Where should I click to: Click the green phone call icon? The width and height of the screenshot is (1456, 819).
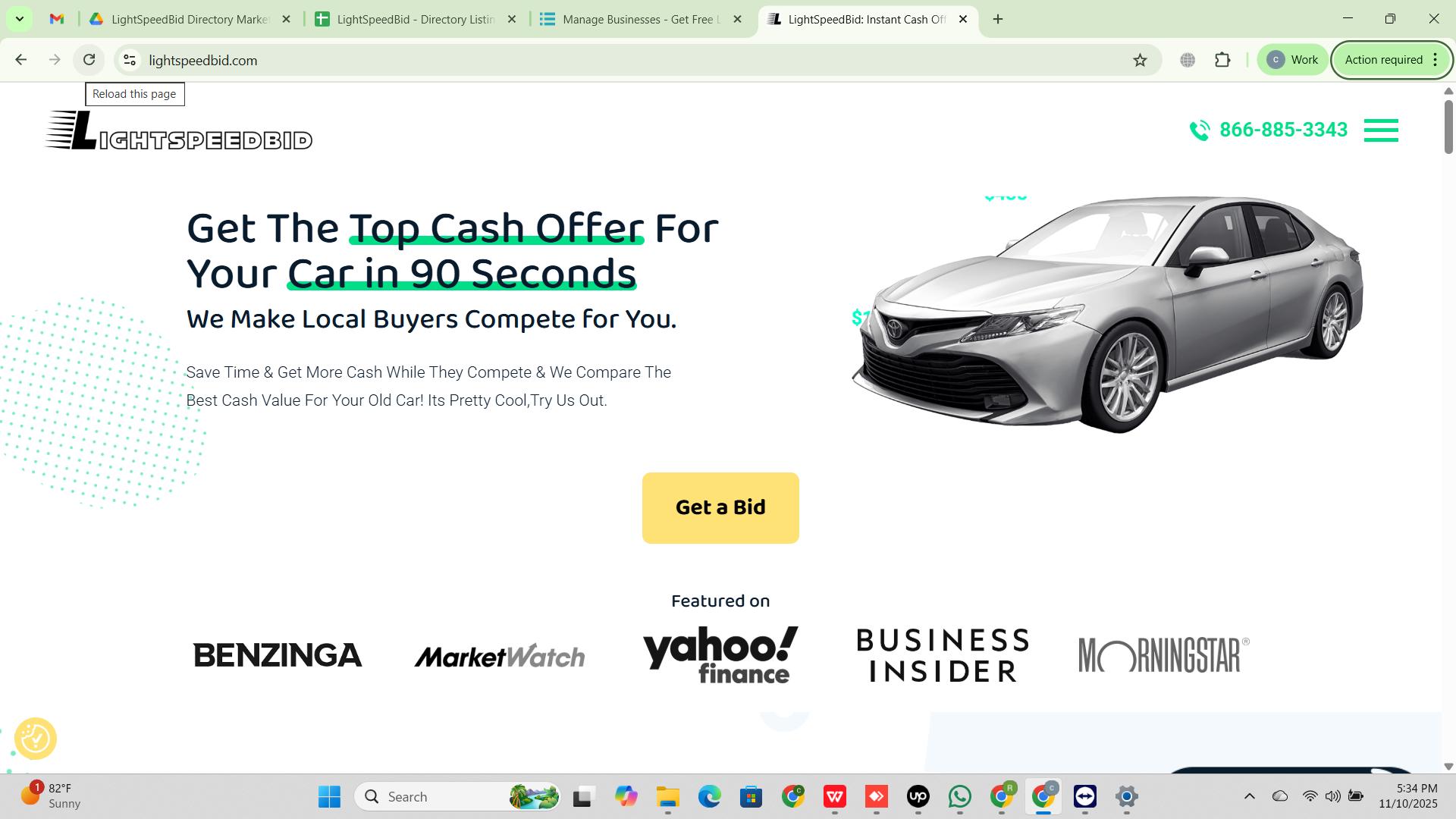click(x=1200, y=130)
